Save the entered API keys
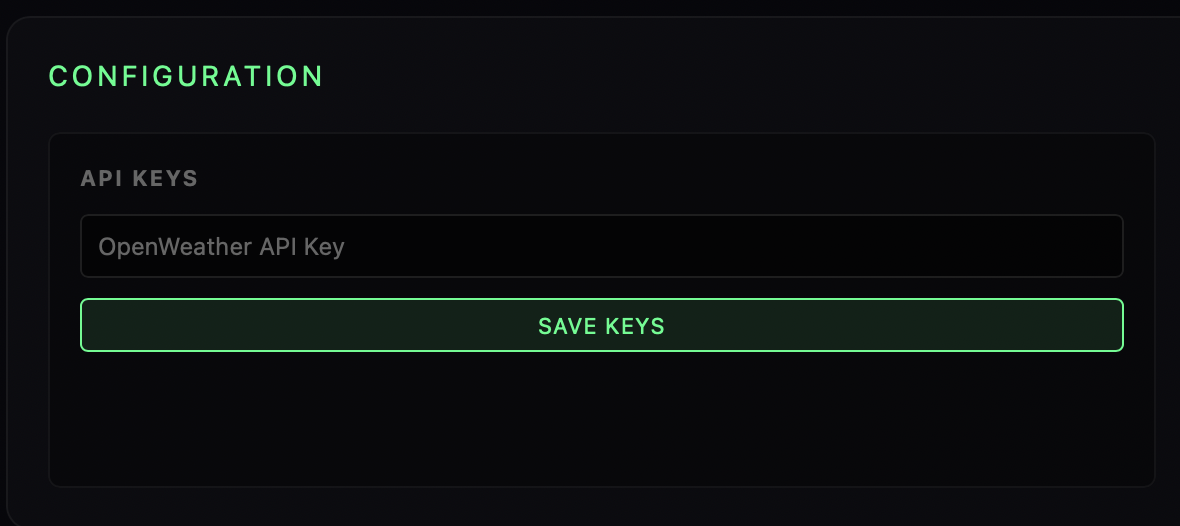Screen dimensions: 1180x526 tap(601, 325)
